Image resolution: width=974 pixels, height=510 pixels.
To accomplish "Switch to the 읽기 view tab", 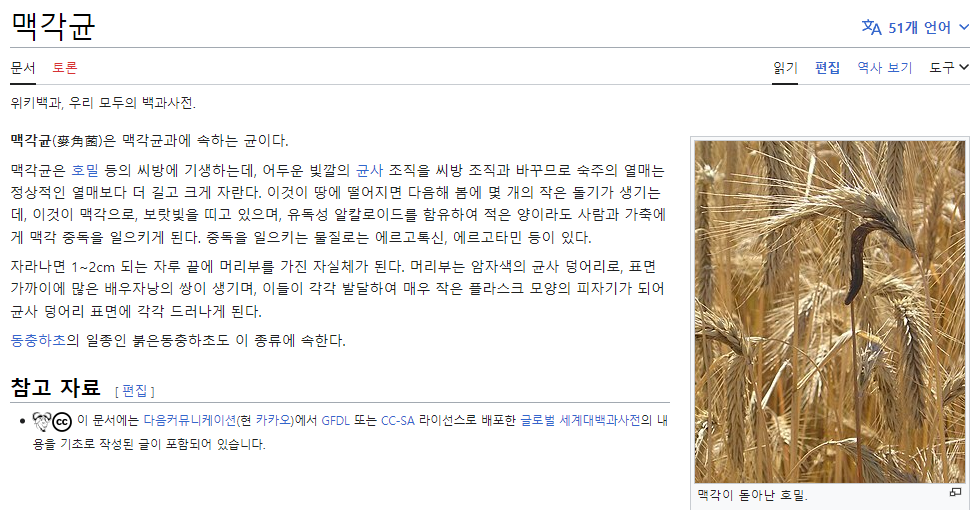I will coord(785,68).
